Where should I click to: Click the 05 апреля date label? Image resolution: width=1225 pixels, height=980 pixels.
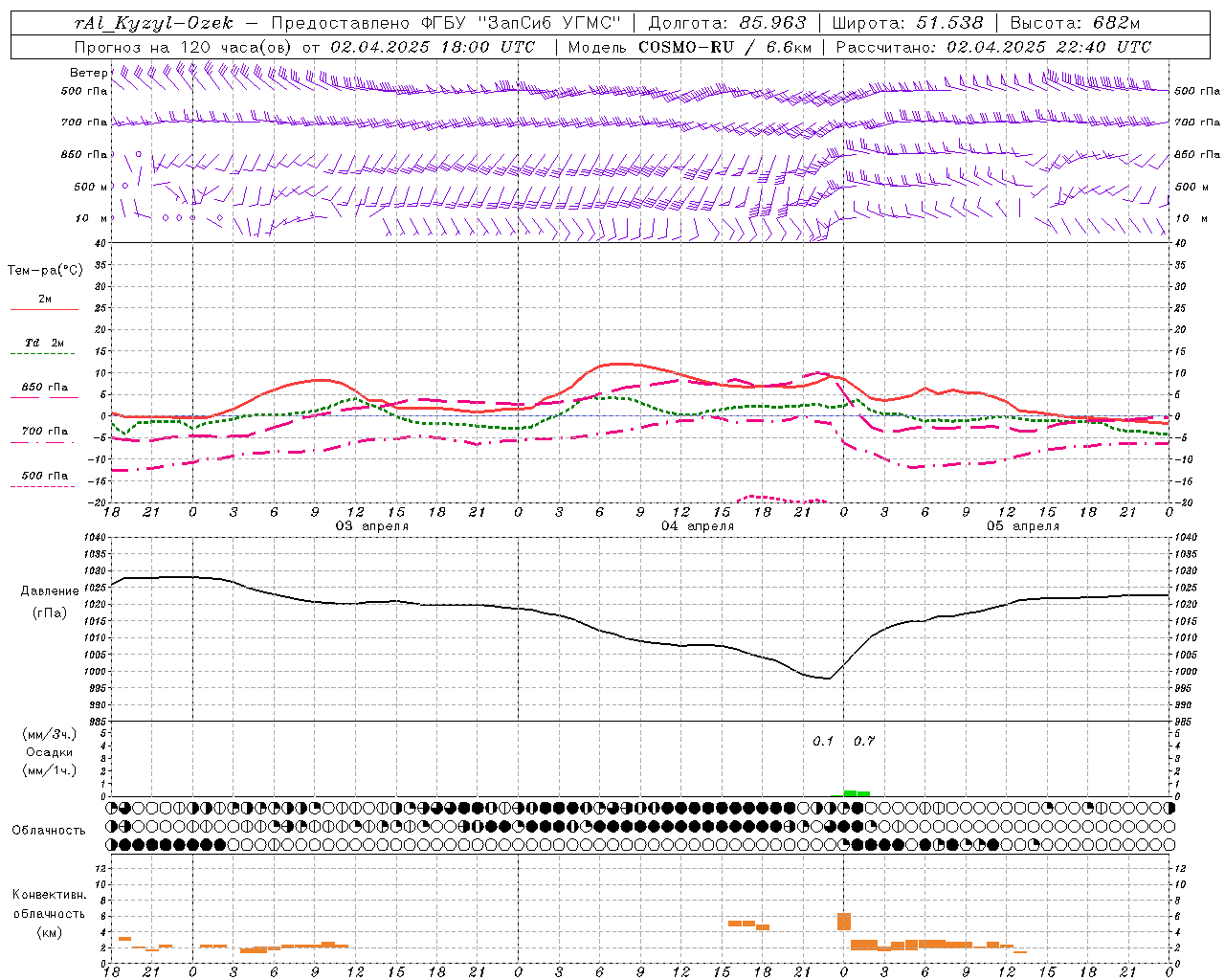click(x=1023, y=526)
